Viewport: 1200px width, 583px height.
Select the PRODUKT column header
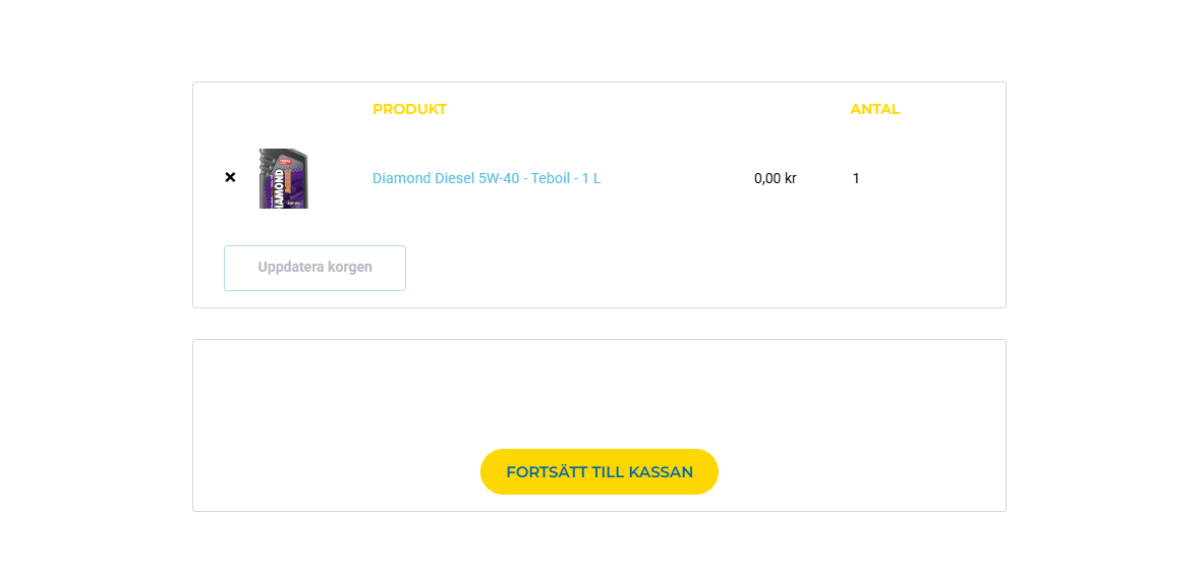tap(409, 109)
